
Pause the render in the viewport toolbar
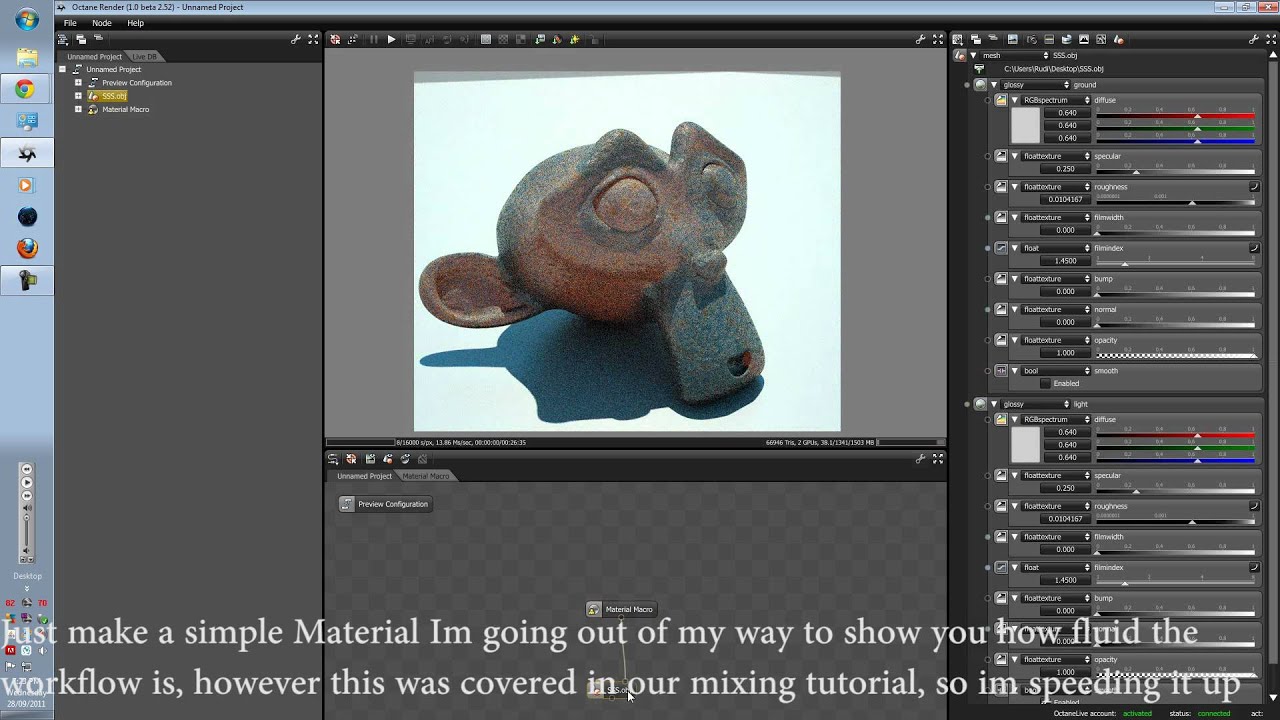[374, 39]
